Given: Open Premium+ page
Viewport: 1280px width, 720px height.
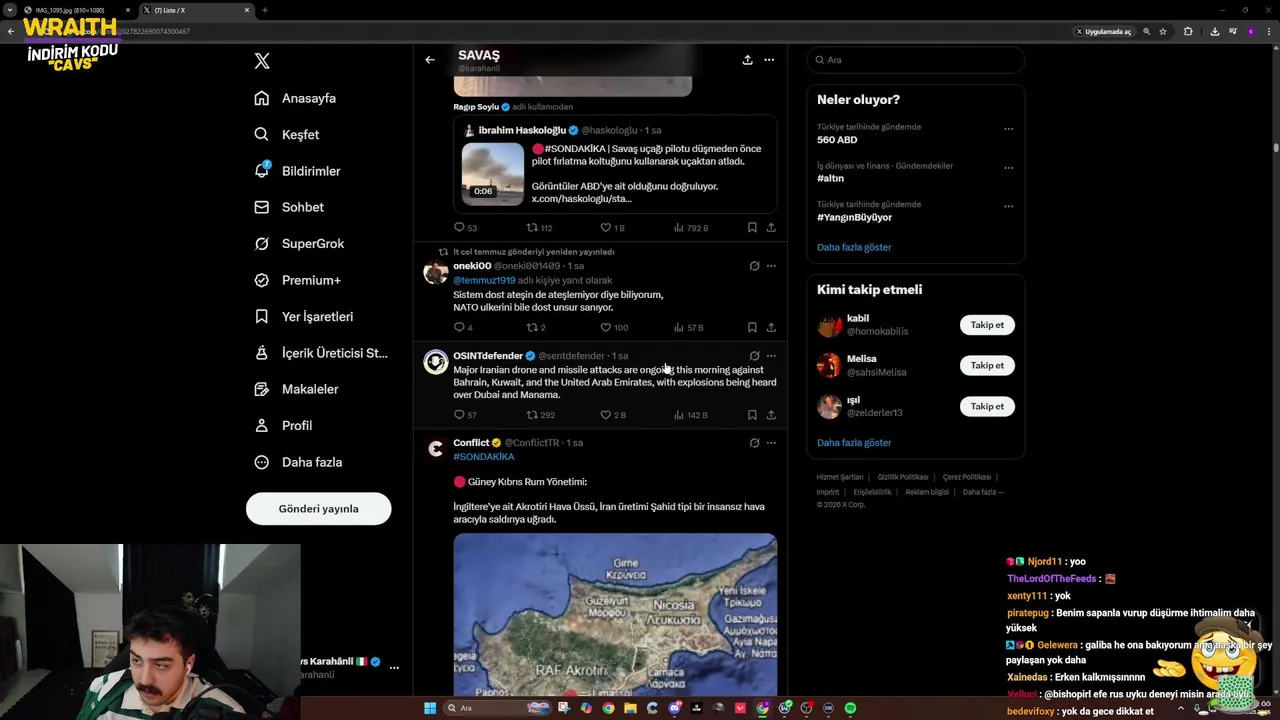Looking at the screenshot, I should (x=297, y=280).
